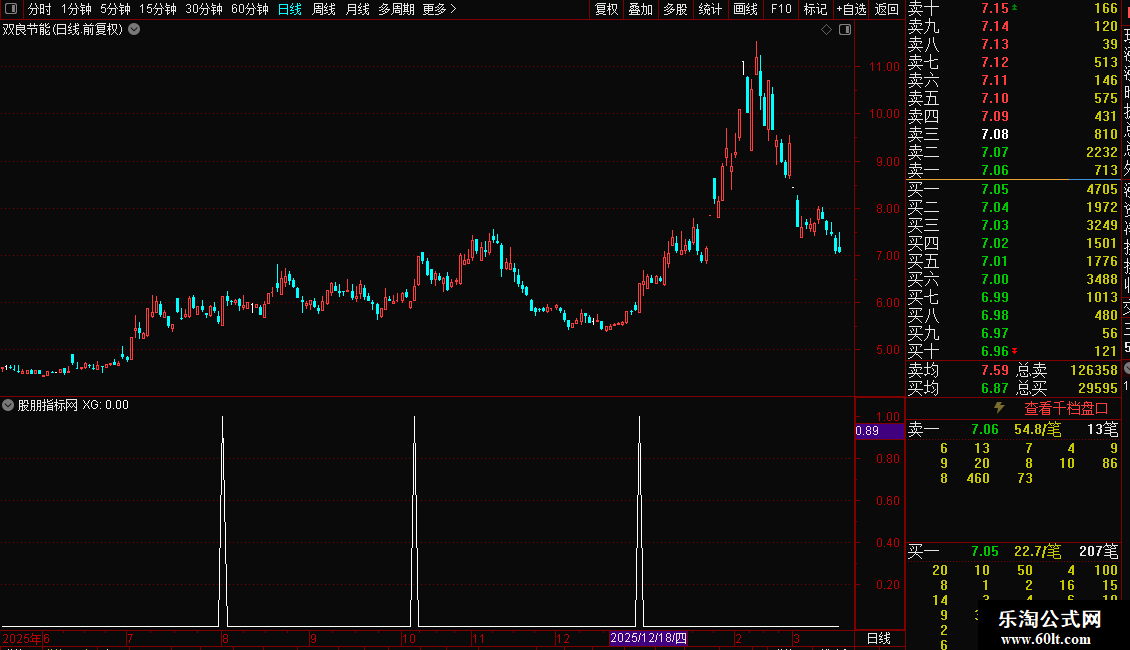Screen dimensions: 1130x650
Task: Select the 5分钟 period
Action: pos(115,9)
